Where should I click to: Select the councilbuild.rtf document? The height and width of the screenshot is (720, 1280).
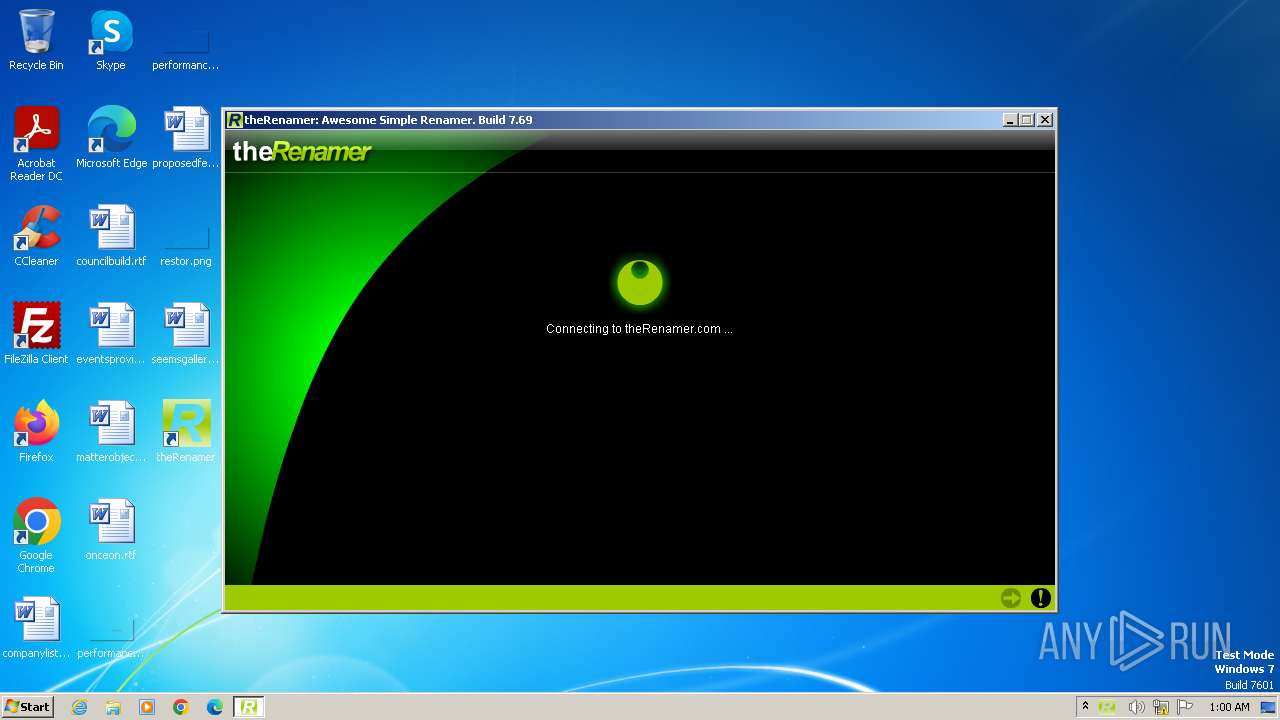coord(111,236)
